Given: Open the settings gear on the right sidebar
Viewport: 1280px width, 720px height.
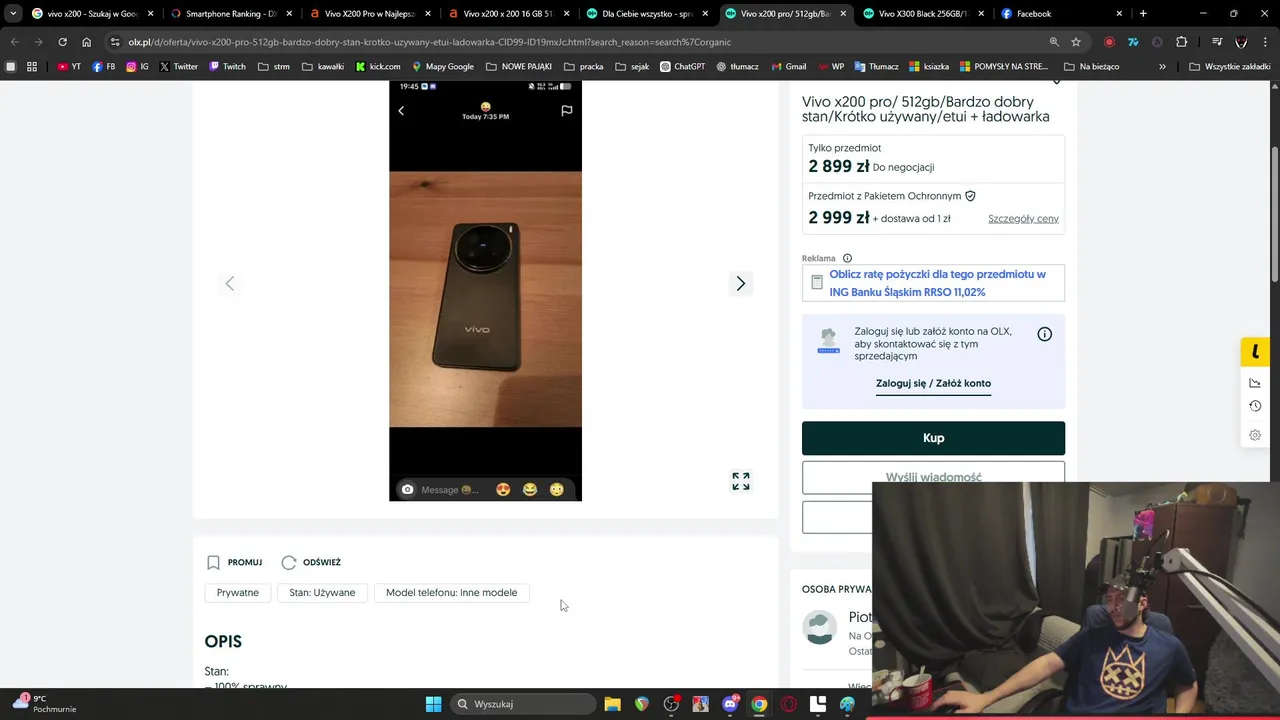Looking at the screenshot, I should click(x=1255, y=435).
